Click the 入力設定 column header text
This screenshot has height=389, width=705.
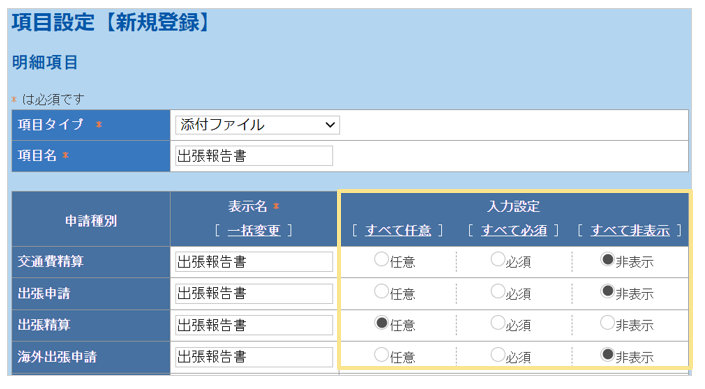point(514,206)
